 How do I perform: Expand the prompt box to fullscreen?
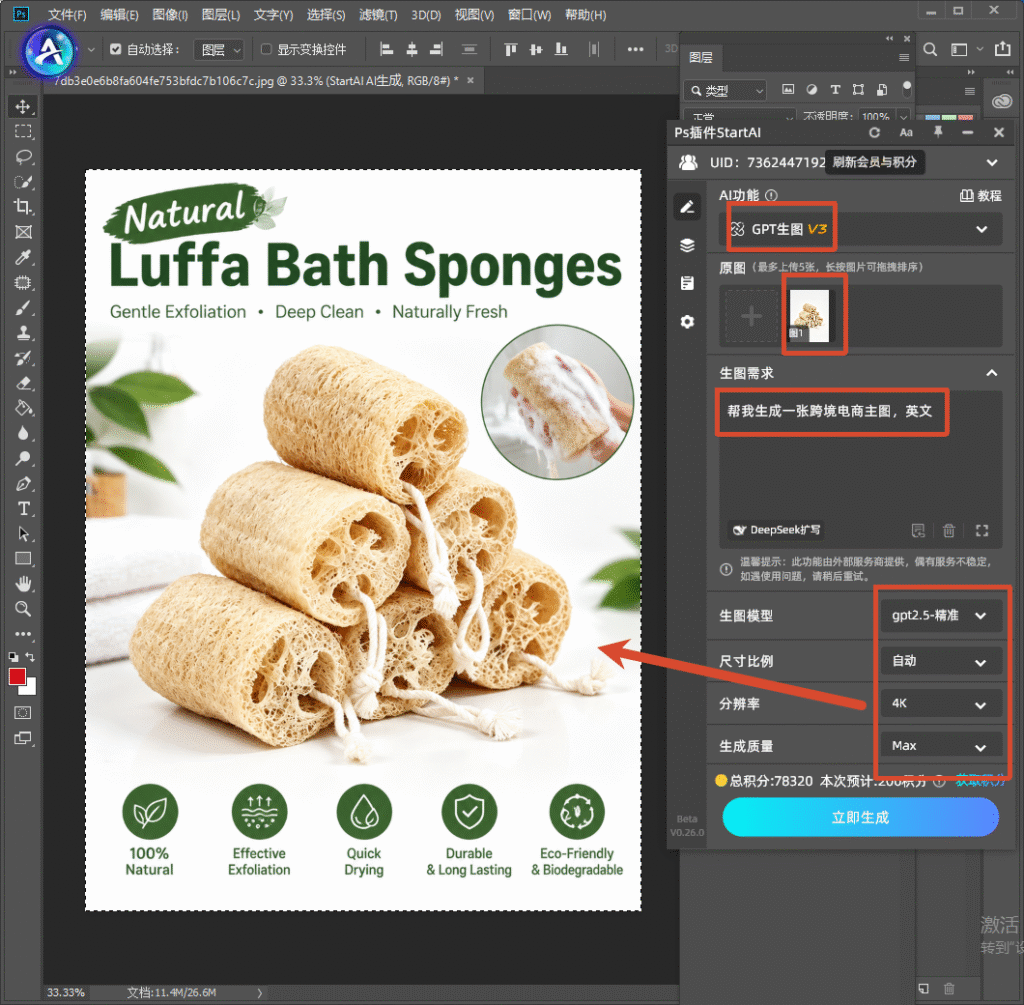click(982, 530)
